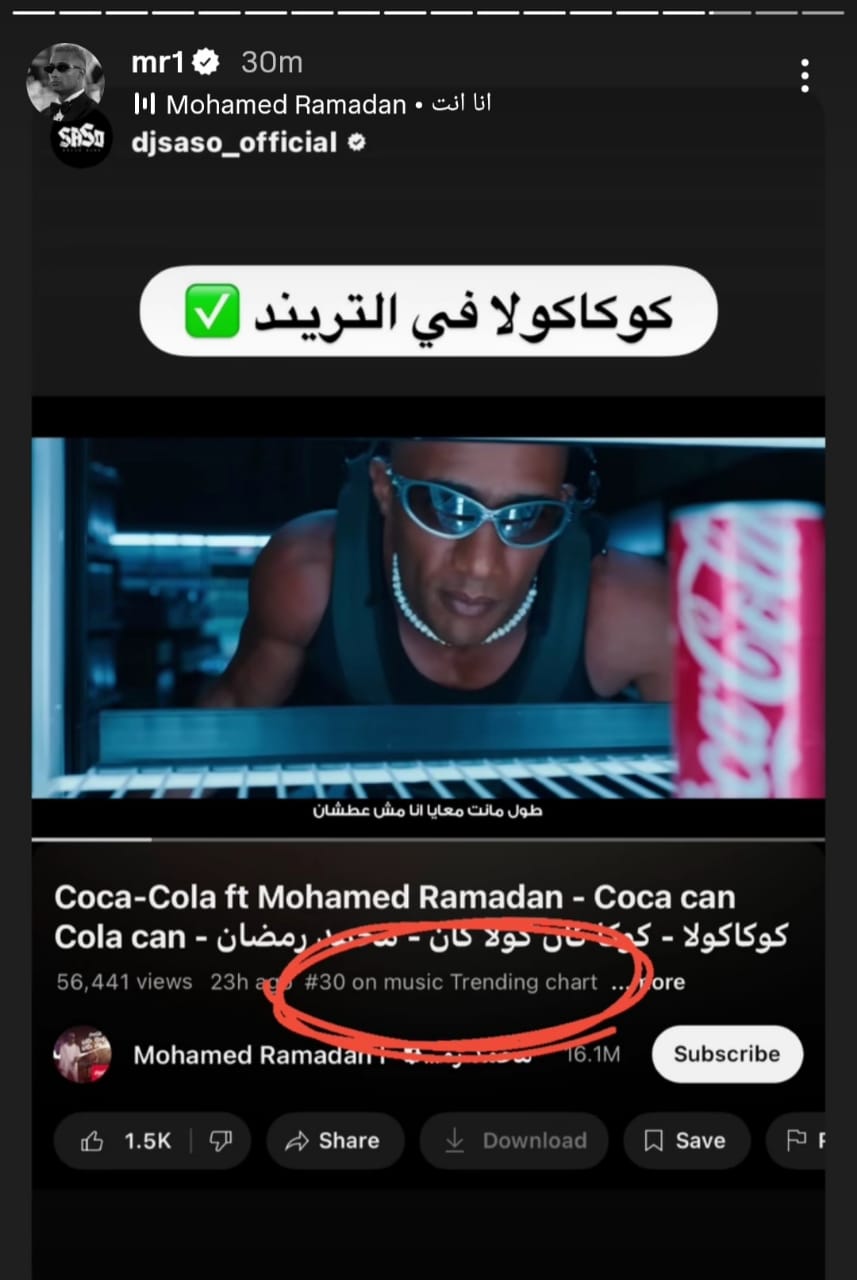Image resolution: width=857 pixels, height=1280 pixels.
Task: Subscribe to the Mohamed Ramadan channel
Action: click(x=727, y=1054)
